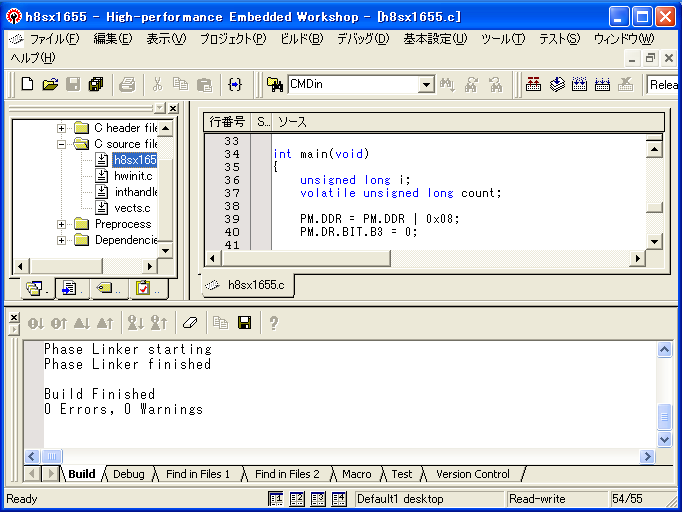Collapse the C source file folder
The width and height of the screenshot is (682, 512).
coord(61,144)
